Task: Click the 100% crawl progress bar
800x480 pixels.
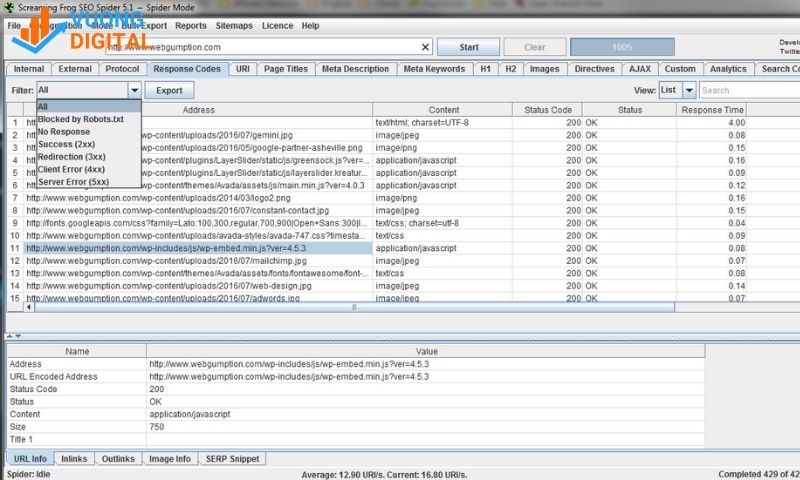Action: tap(622, 47)
